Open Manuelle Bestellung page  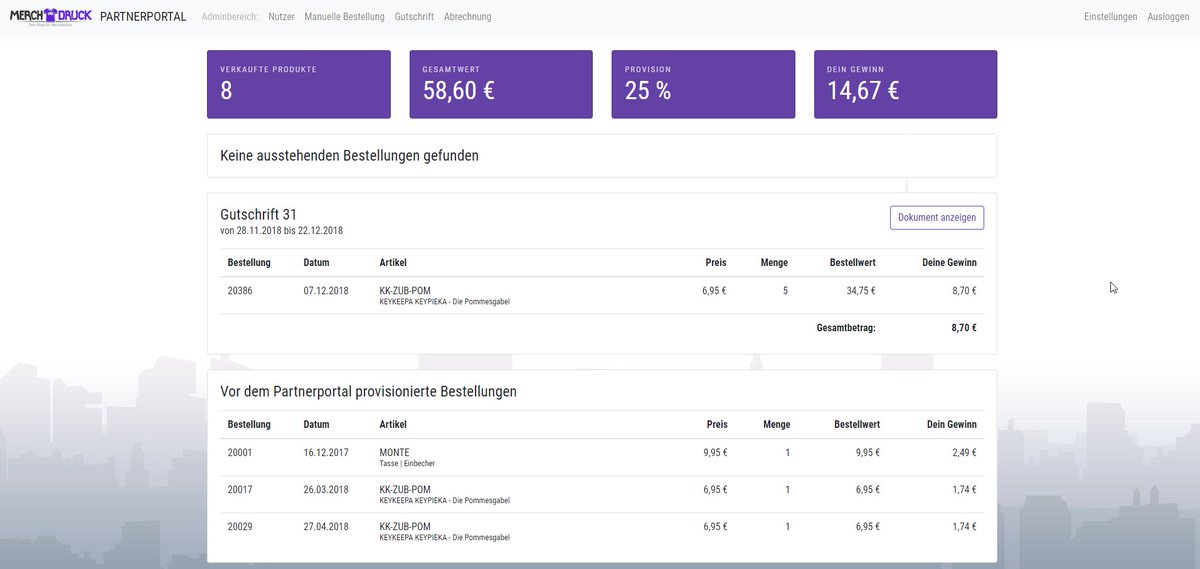tap(344, 17)
